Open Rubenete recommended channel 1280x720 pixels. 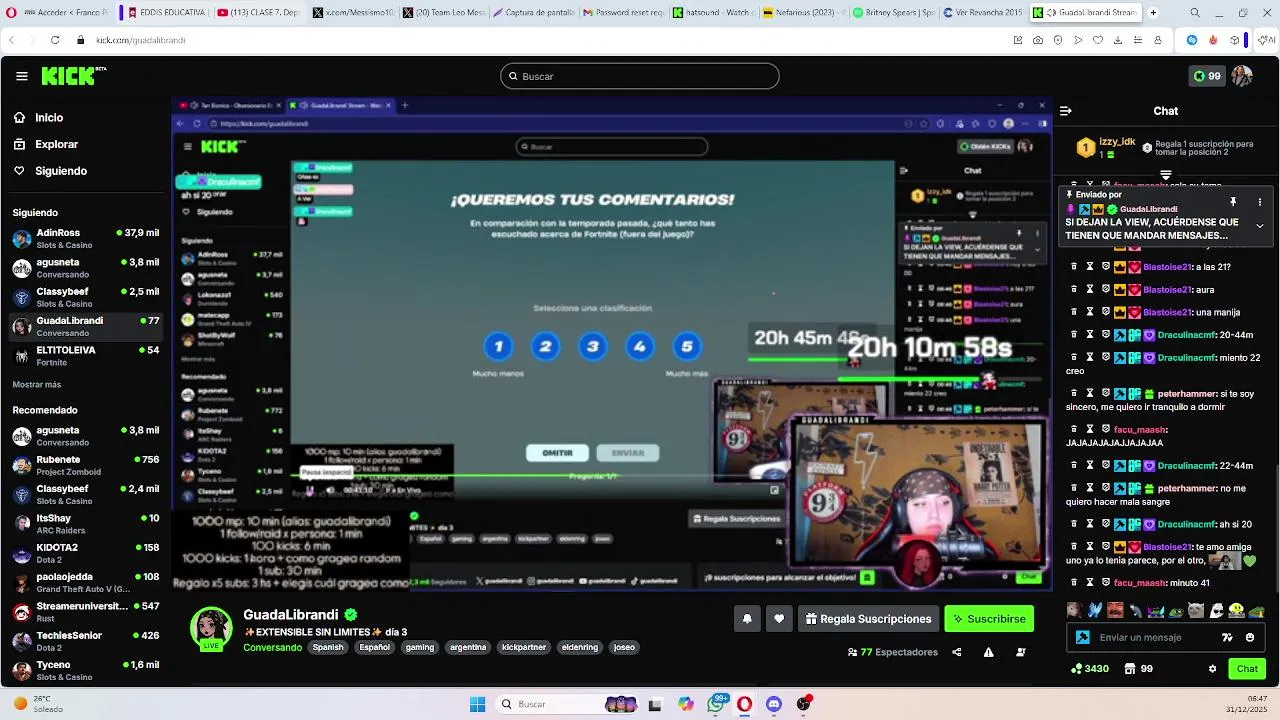click(x=86, y=465)
